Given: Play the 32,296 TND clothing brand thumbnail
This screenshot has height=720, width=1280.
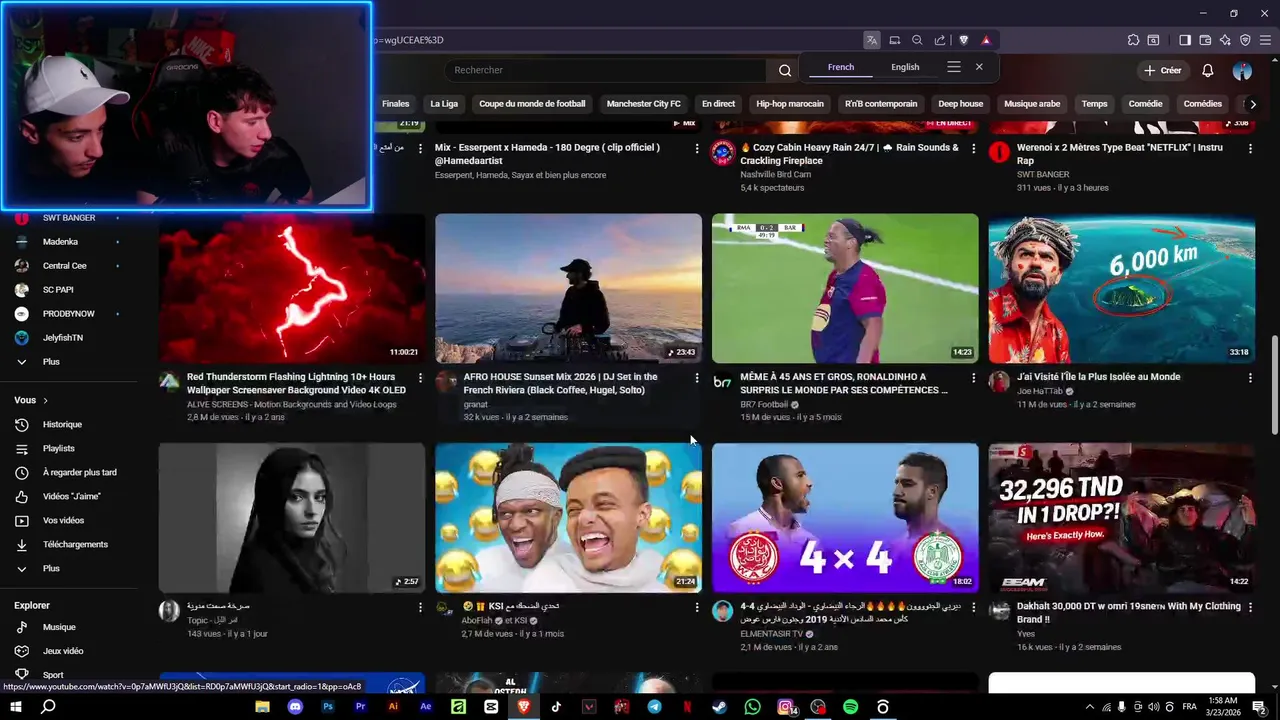Looking at the screenshot, I should click(x=1122, y=518).
